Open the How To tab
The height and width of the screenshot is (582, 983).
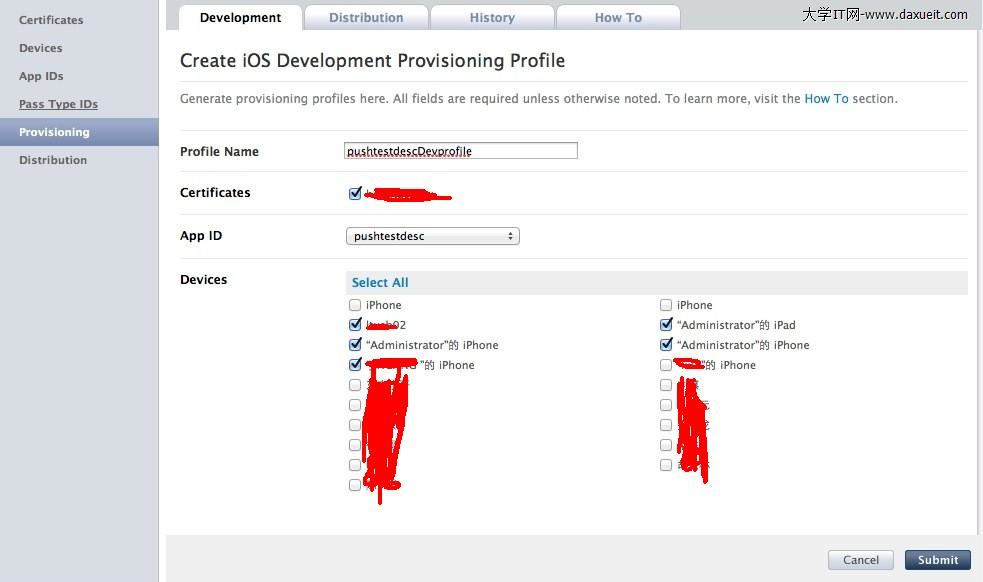click(618, 18)
